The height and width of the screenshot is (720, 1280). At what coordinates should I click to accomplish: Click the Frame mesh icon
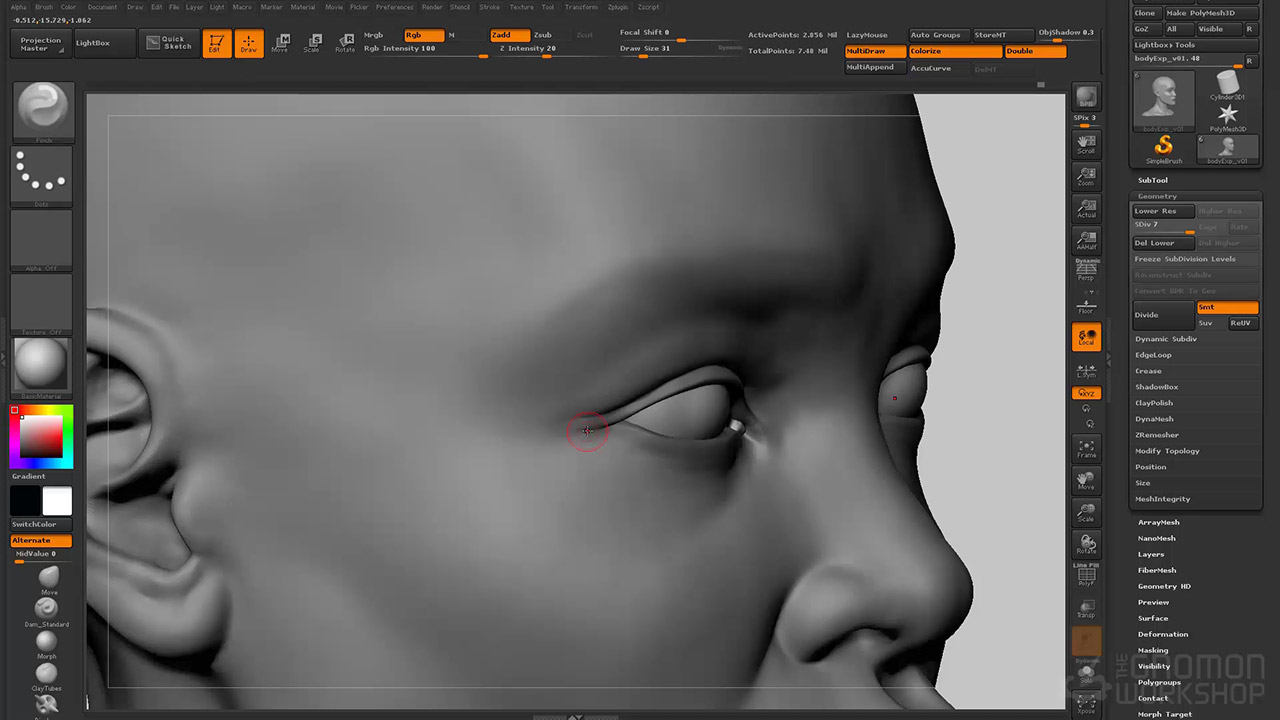click(x=1086, y=449)
